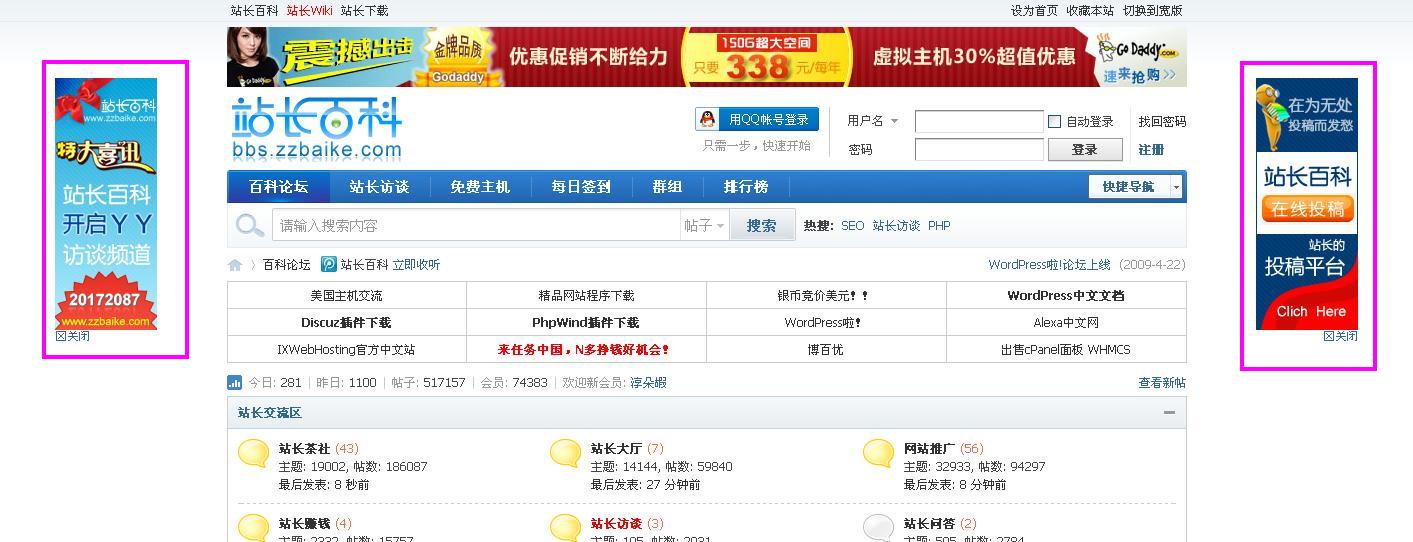The width and height of the screenshot is (1413, 542).
Task: Click the 登录 button
Action: click(1084, 150)
